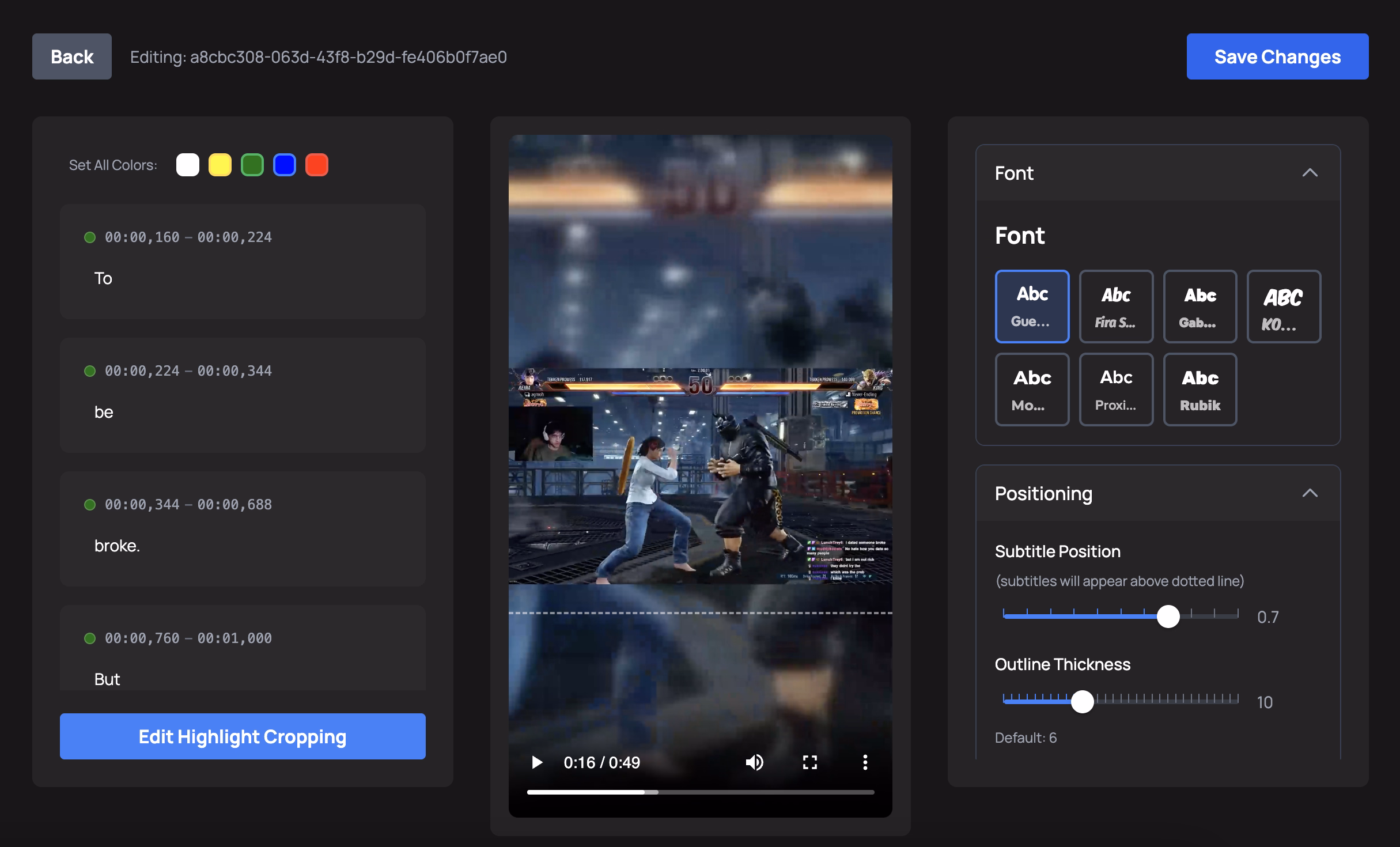
Task: Click the 'Default: 6' text
Action: click(1026, 738)
